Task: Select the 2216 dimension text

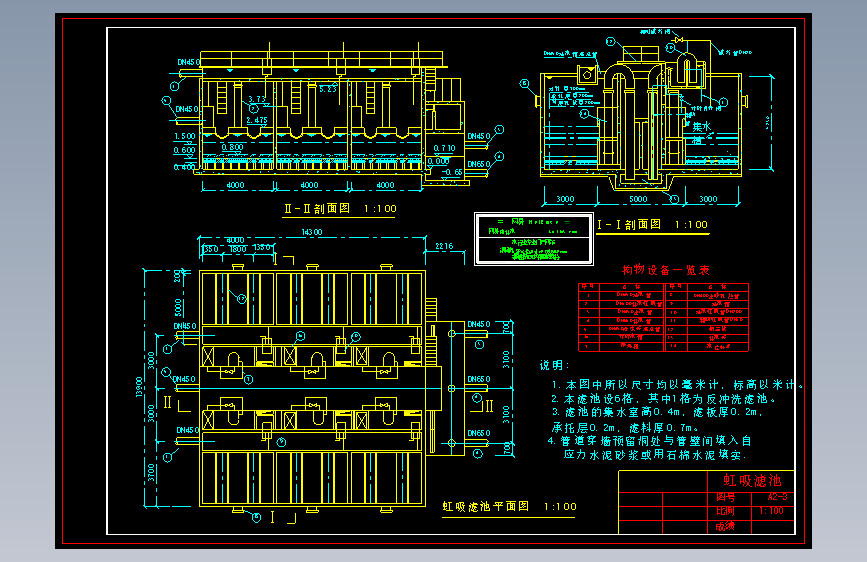Action: pyautogui.click(x=444, y=246)
